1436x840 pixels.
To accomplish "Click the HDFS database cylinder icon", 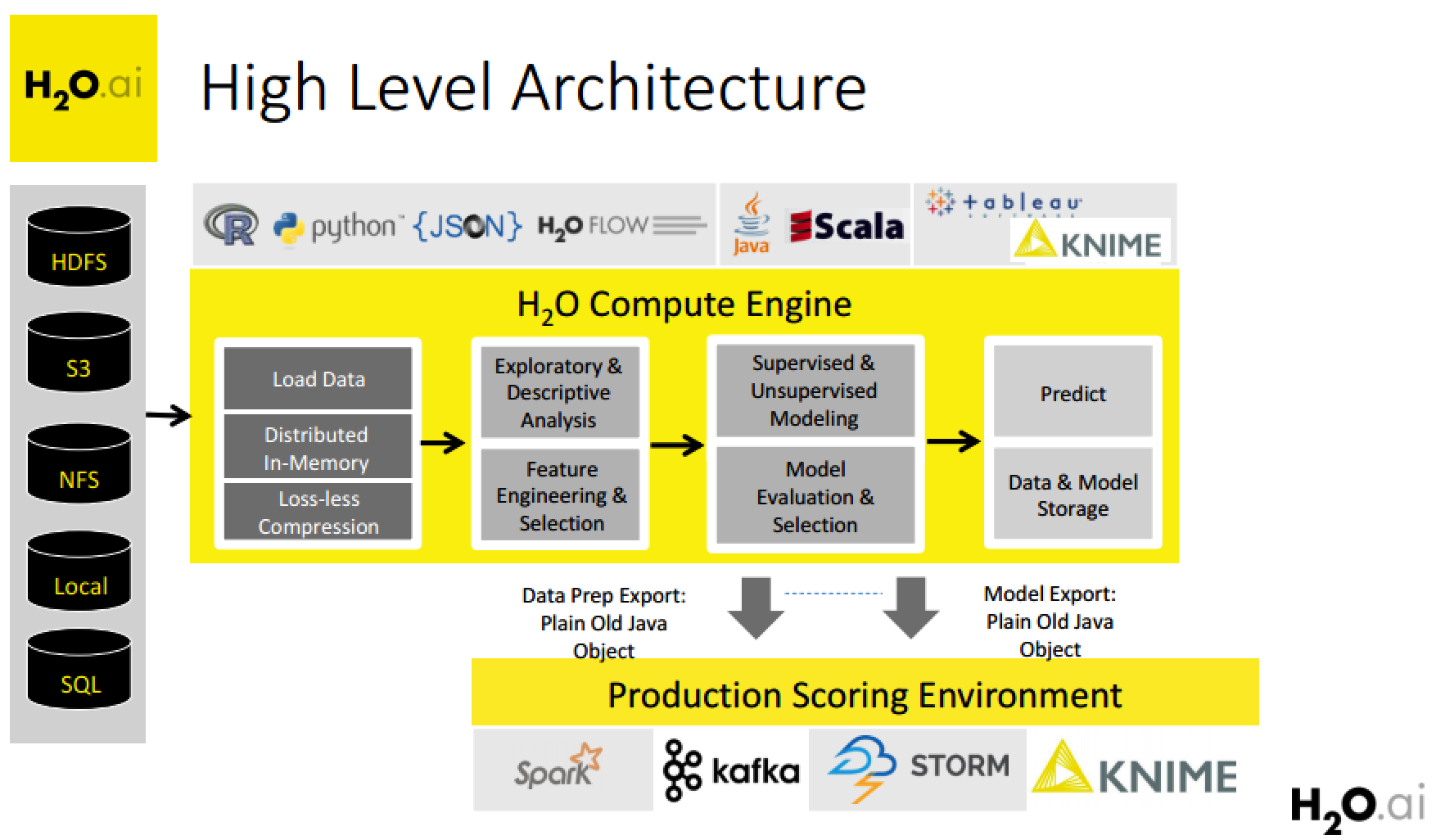I will [79, 246].
